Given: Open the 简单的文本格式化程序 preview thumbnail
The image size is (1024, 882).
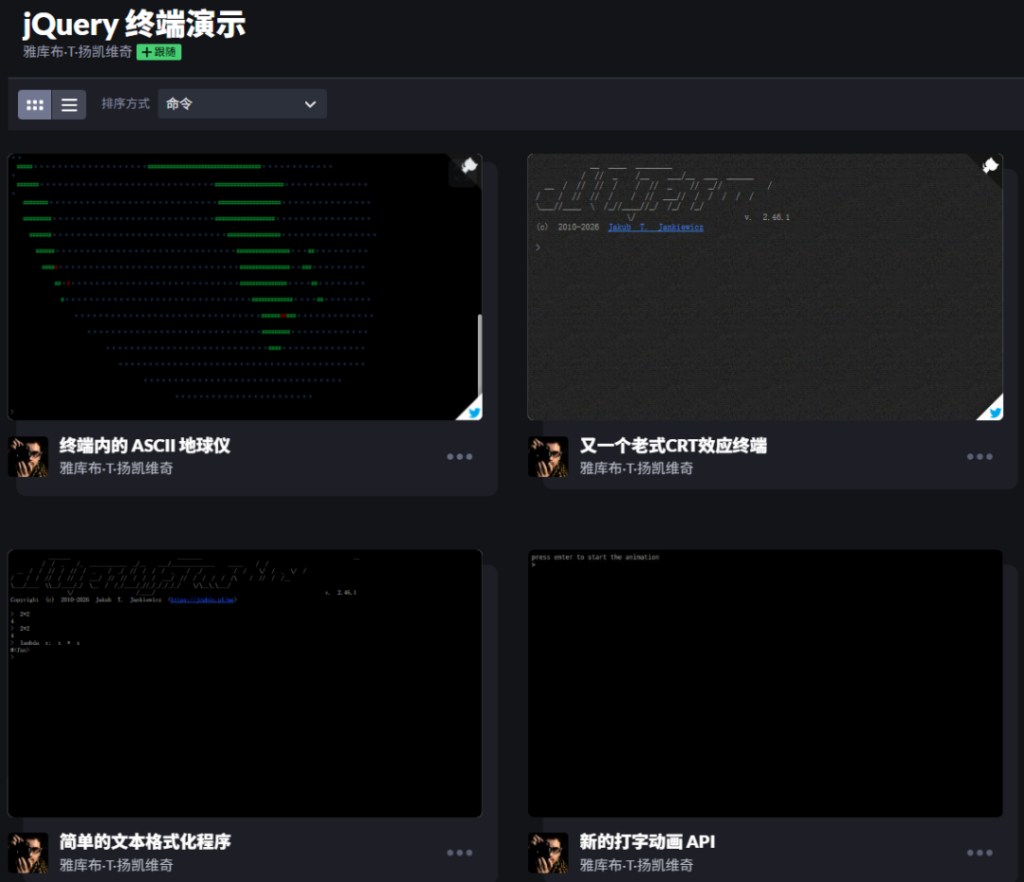Looking at the screenshot, I should [x=245, y=683].
